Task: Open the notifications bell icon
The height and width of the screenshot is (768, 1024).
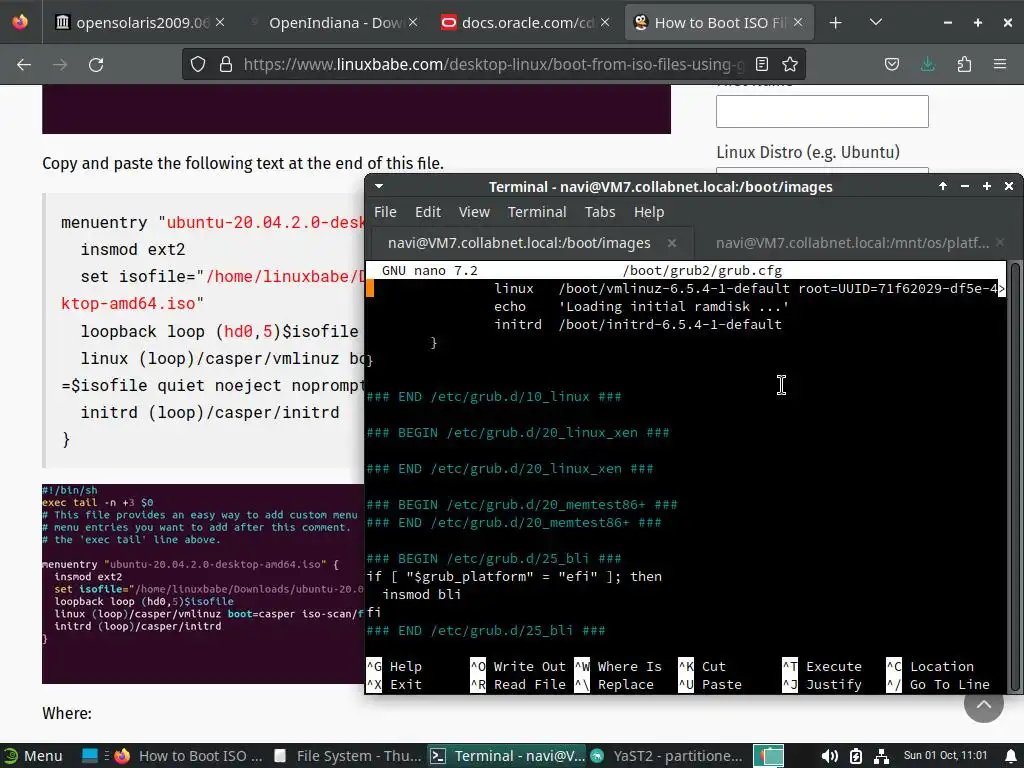Action: [1010, 756]
